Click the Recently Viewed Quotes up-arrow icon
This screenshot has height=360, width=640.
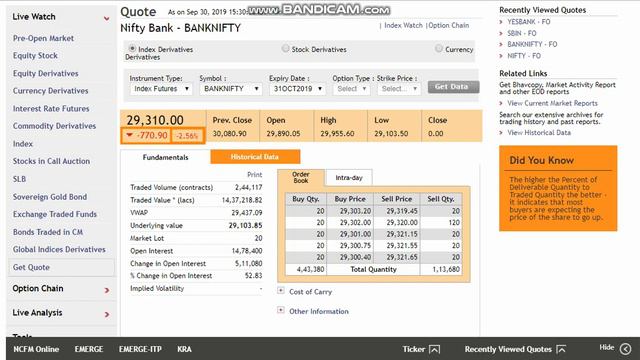561,349
